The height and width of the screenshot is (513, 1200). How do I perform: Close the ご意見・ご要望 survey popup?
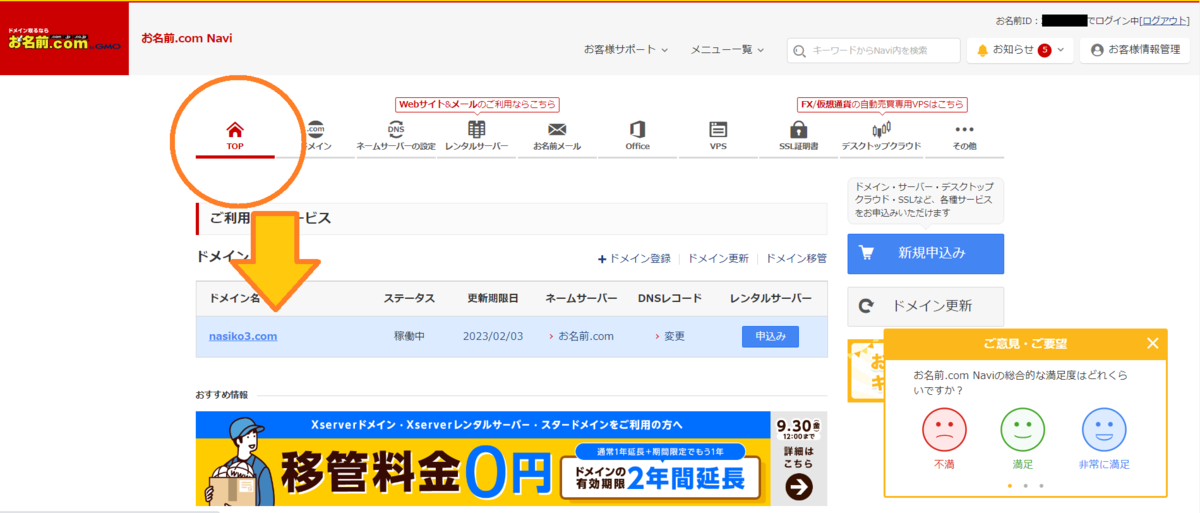click(1152, 343)
